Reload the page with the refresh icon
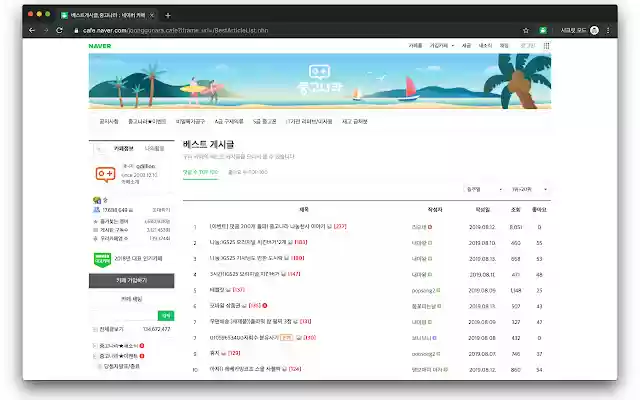This screenshot has width=640, height=400. pyautogui.click(x=60, y=30)
